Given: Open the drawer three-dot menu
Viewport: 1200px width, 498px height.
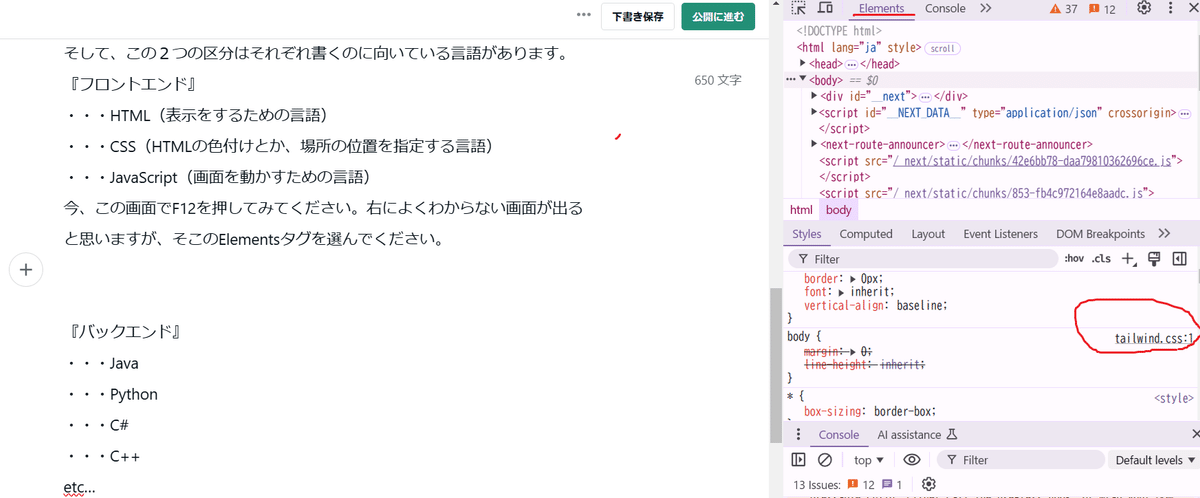Looking at the screenshot, I should tap(796, 435).
